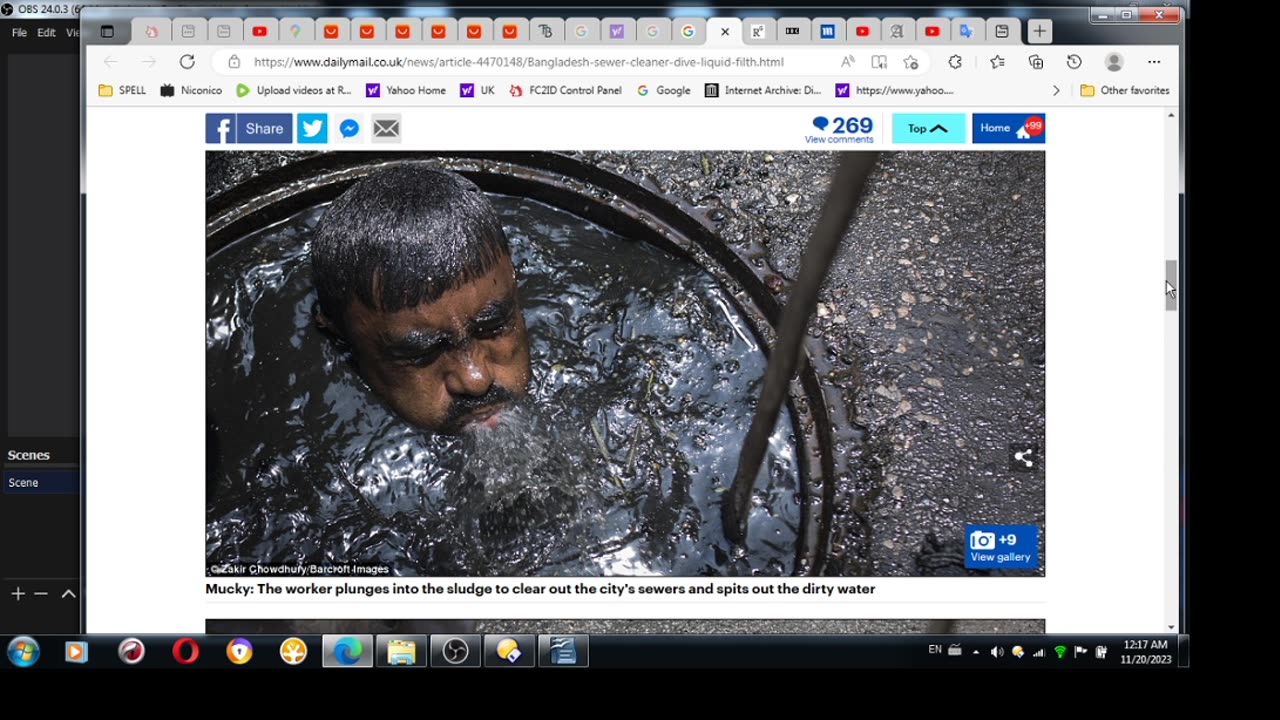Open Yahoo Home favorite
Image resolution: width=1280 pixels, height=720 pixels.
tap(406, 90)
